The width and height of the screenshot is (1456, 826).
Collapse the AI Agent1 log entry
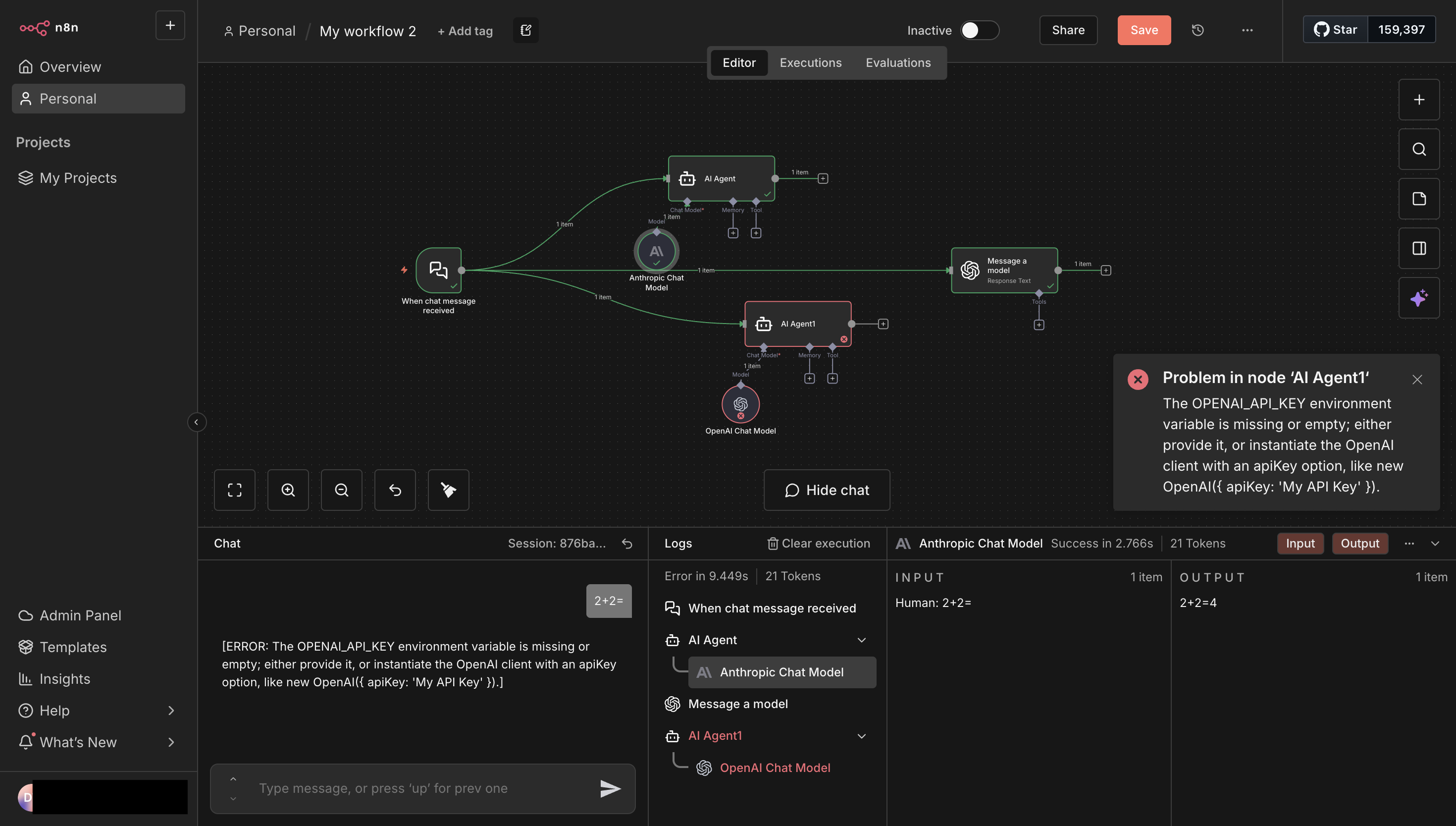point(861,736)
